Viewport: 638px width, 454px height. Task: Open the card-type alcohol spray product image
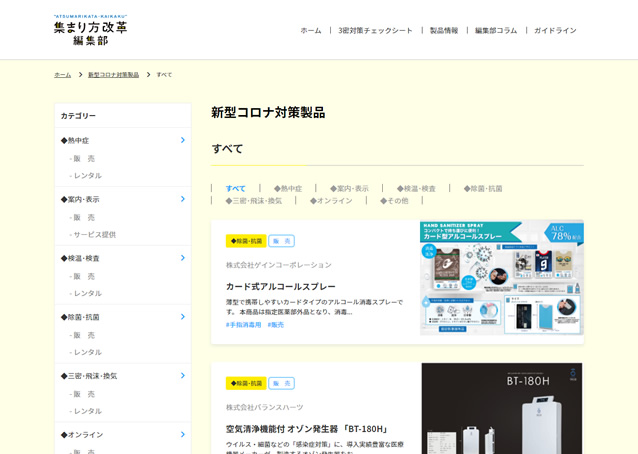[502, 278]
